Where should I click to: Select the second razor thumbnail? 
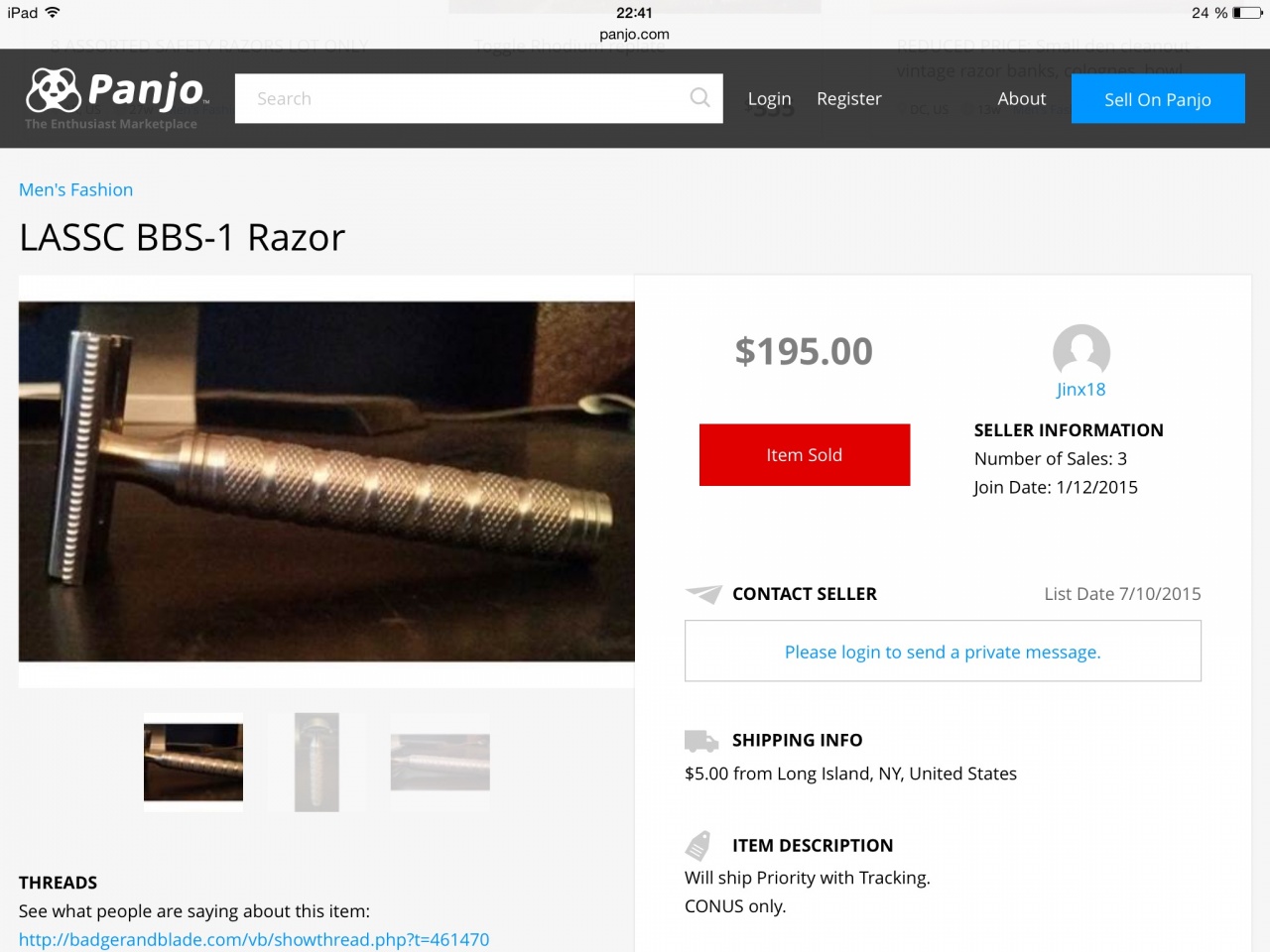(317, 763)
